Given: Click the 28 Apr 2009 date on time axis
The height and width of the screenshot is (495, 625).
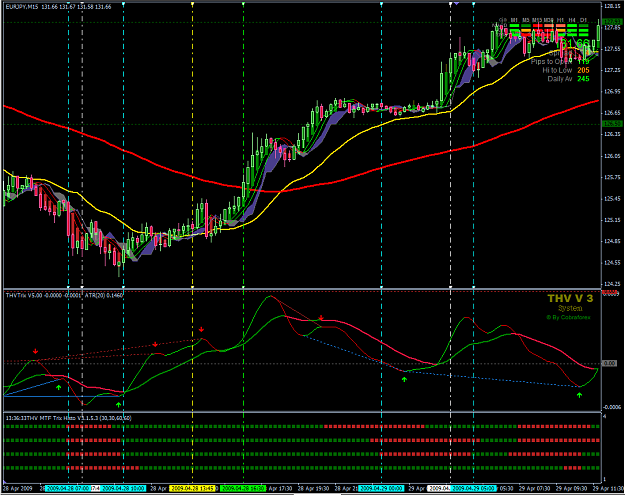Looking at the screenshot, I should [18, 488].
